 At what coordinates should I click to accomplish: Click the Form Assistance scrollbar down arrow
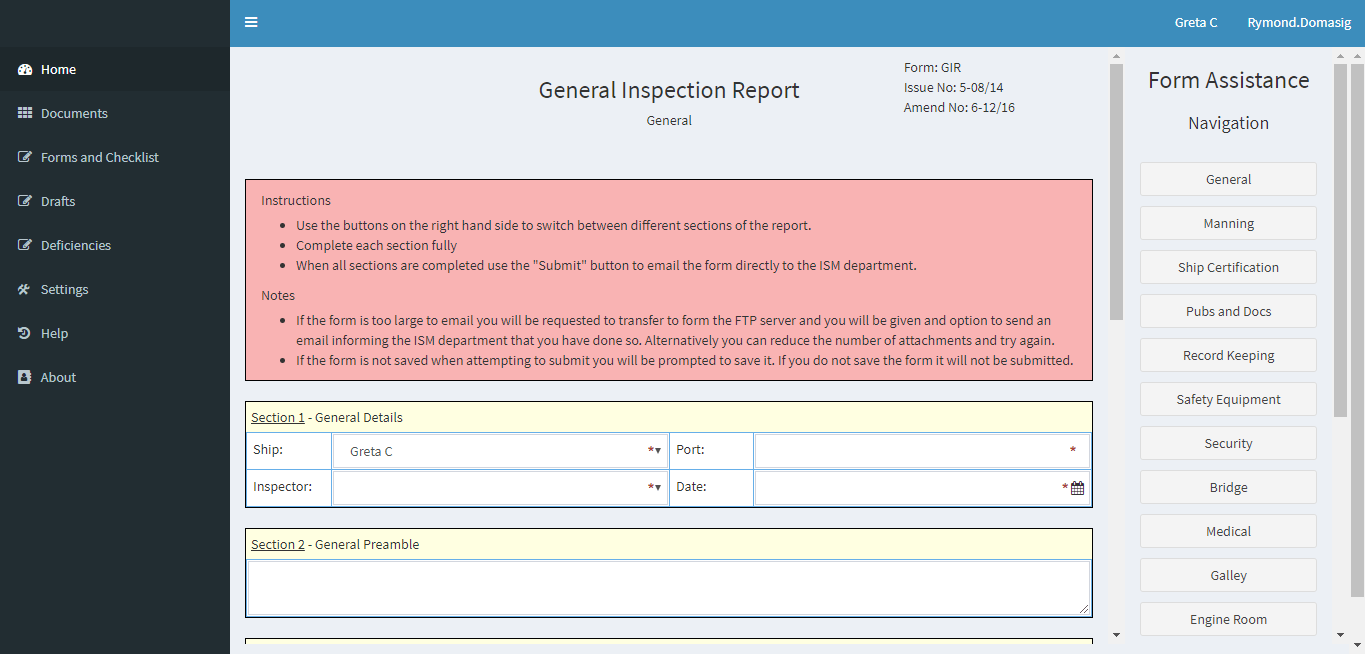click(x=1341, y=635)
